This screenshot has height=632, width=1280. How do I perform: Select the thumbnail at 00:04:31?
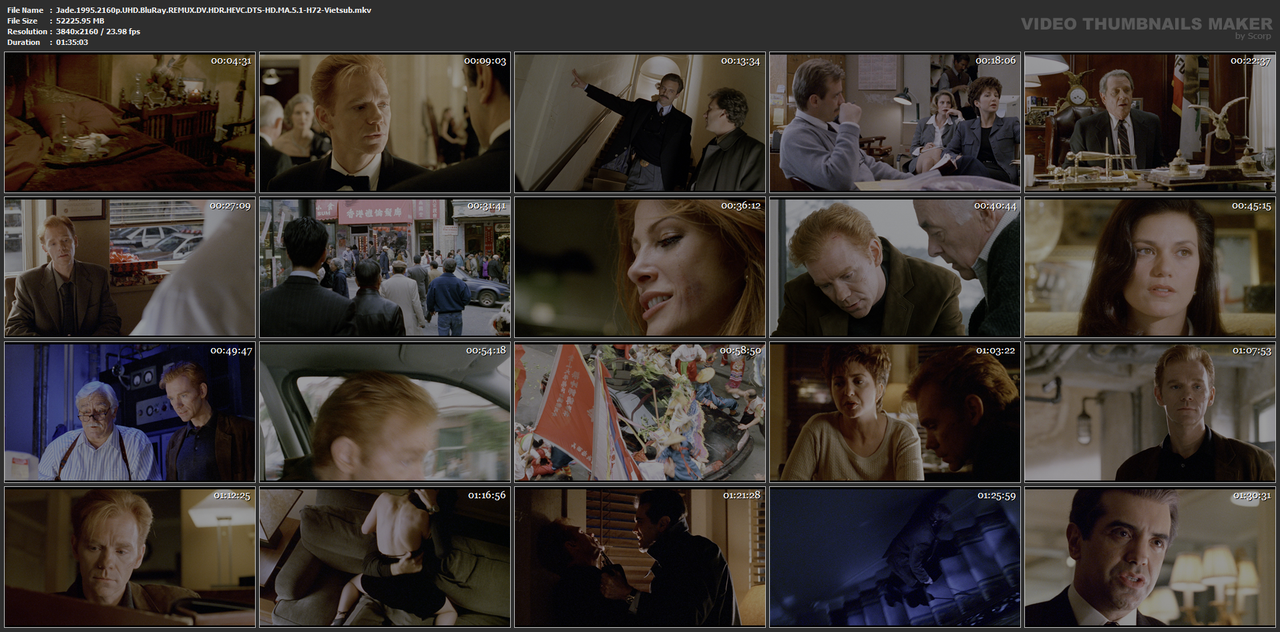tap(130, 122)
